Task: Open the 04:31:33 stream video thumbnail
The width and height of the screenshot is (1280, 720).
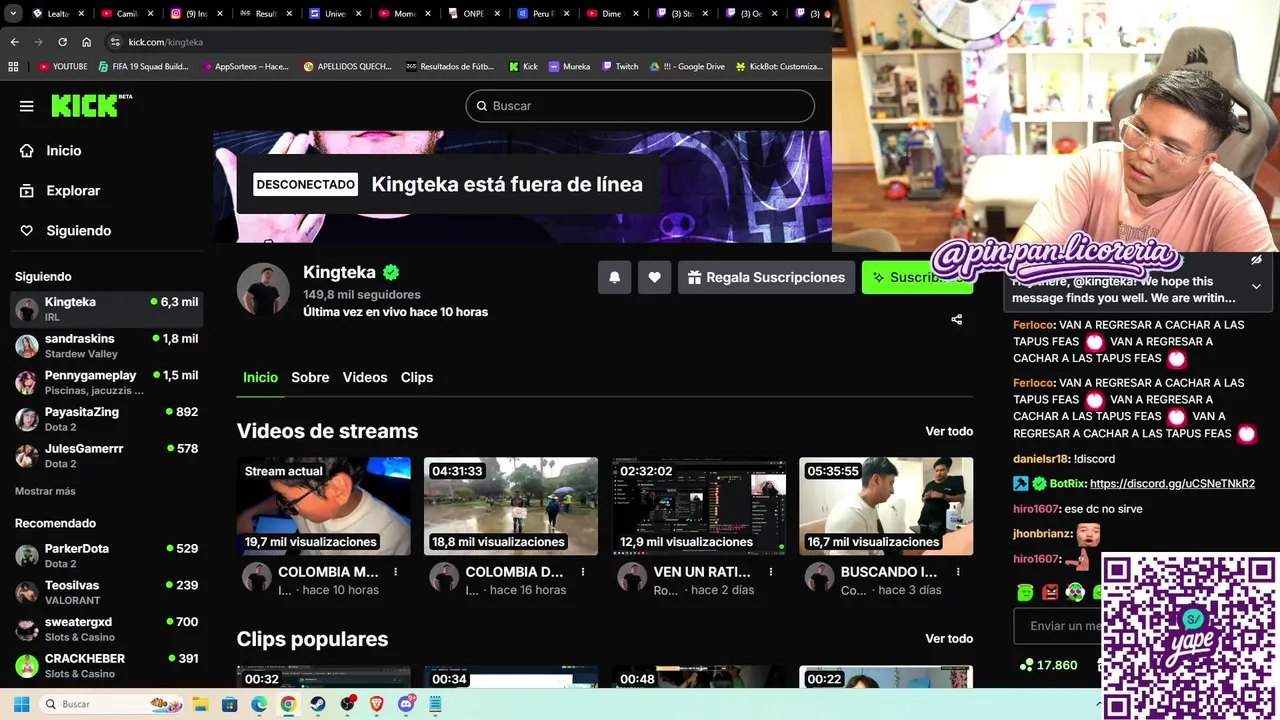Action: (x=511, y=506)
